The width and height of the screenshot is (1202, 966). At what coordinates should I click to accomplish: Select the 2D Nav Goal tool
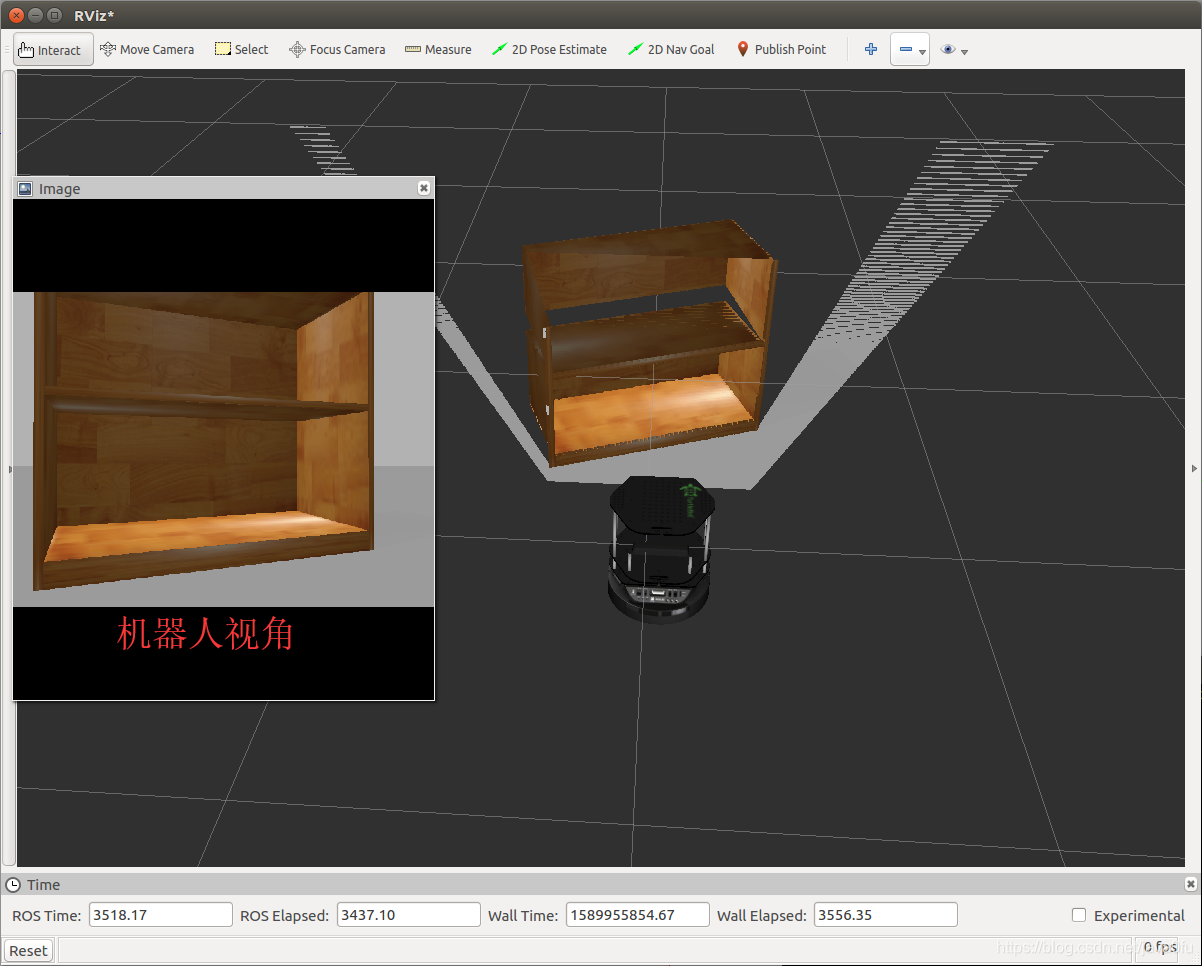point(671,50)
